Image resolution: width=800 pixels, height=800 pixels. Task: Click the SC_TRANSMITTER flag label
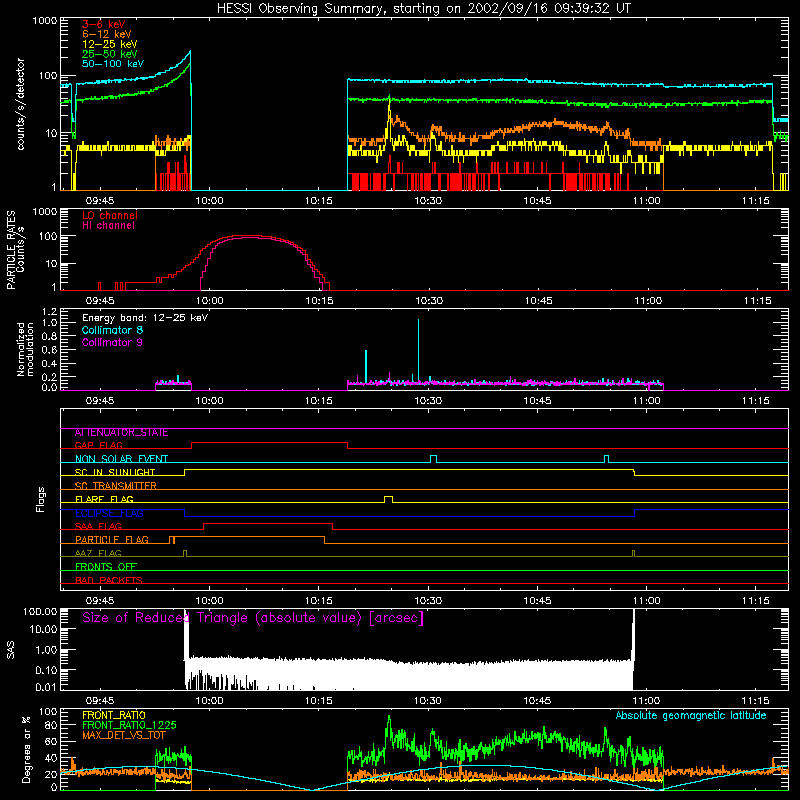click(115, 486)
